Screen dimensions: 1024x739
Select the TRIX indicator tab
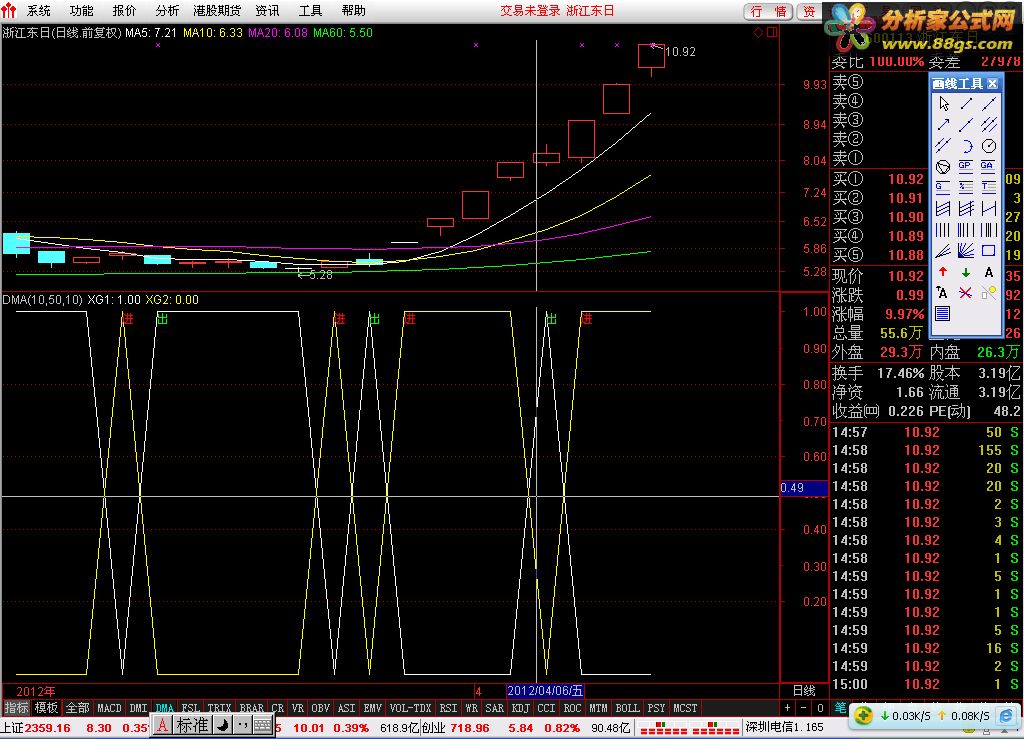click(x=219, y=708)
